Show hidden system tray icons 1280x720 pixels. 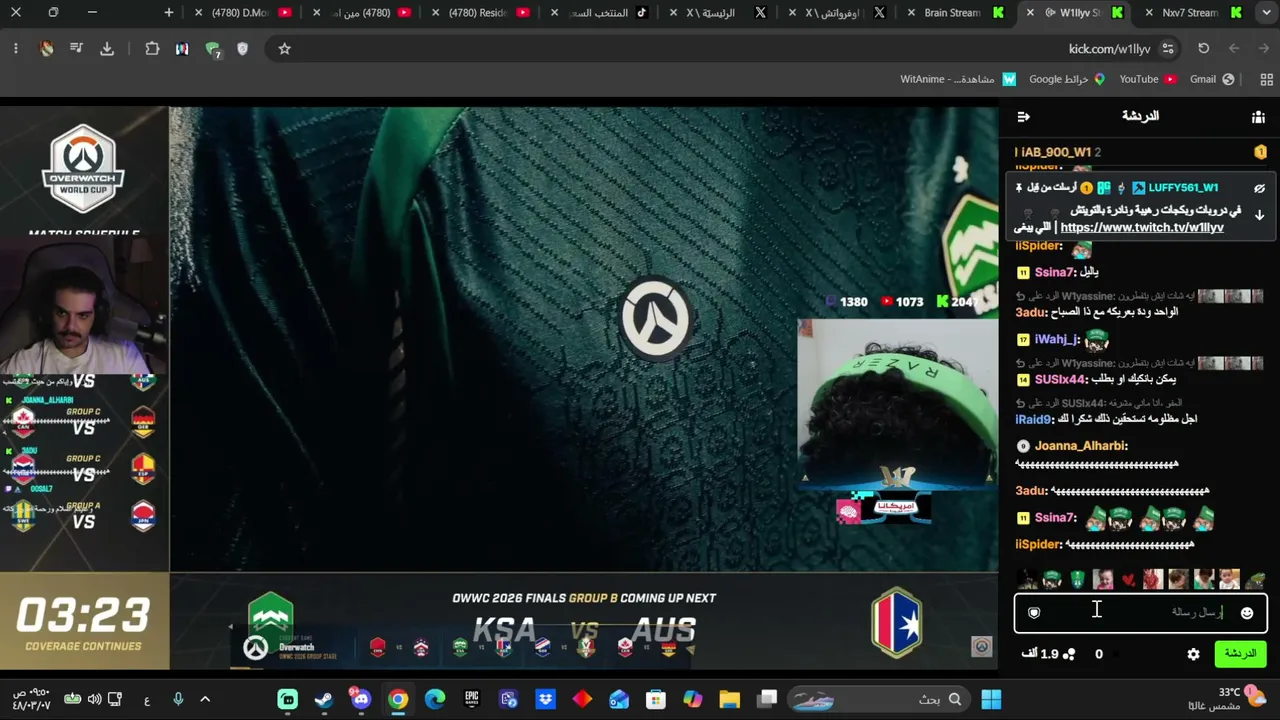point(205,699)
